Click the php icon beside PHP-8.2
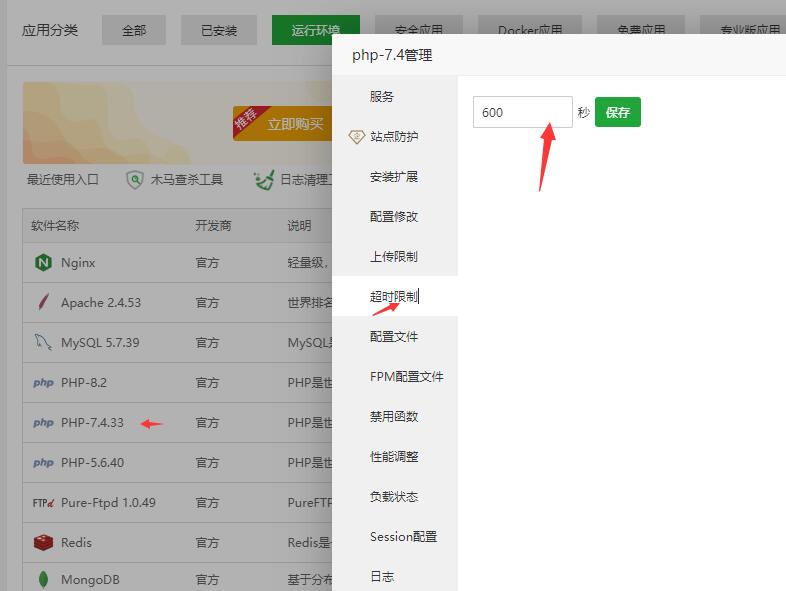This screenshot has width=786, height=591. click(43, 382)
